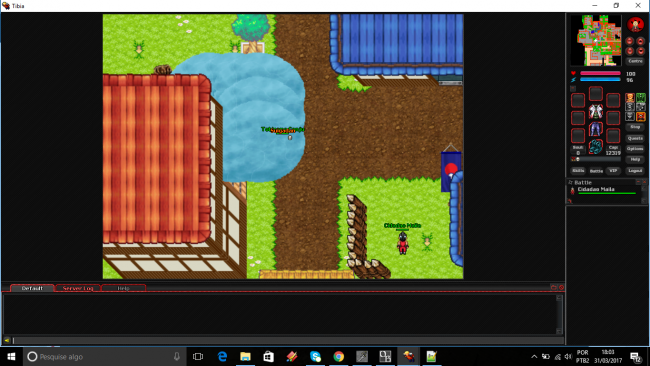
Task: Select the armor equipment slot
Action: pyautogui.click(x=596, y=111)
